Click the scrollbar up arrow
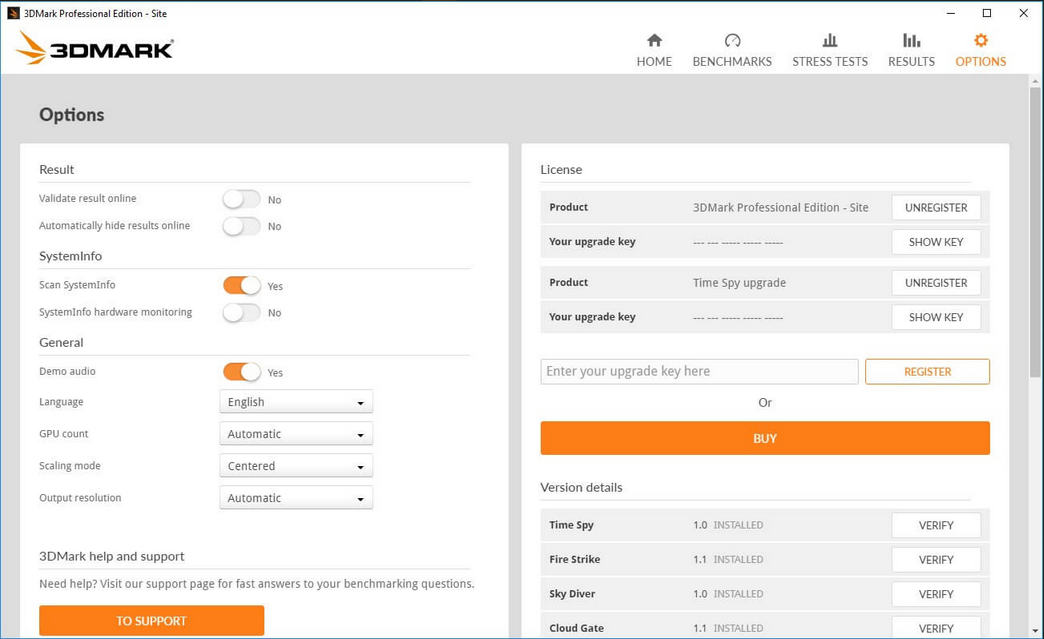 [x=1035, y=81]
